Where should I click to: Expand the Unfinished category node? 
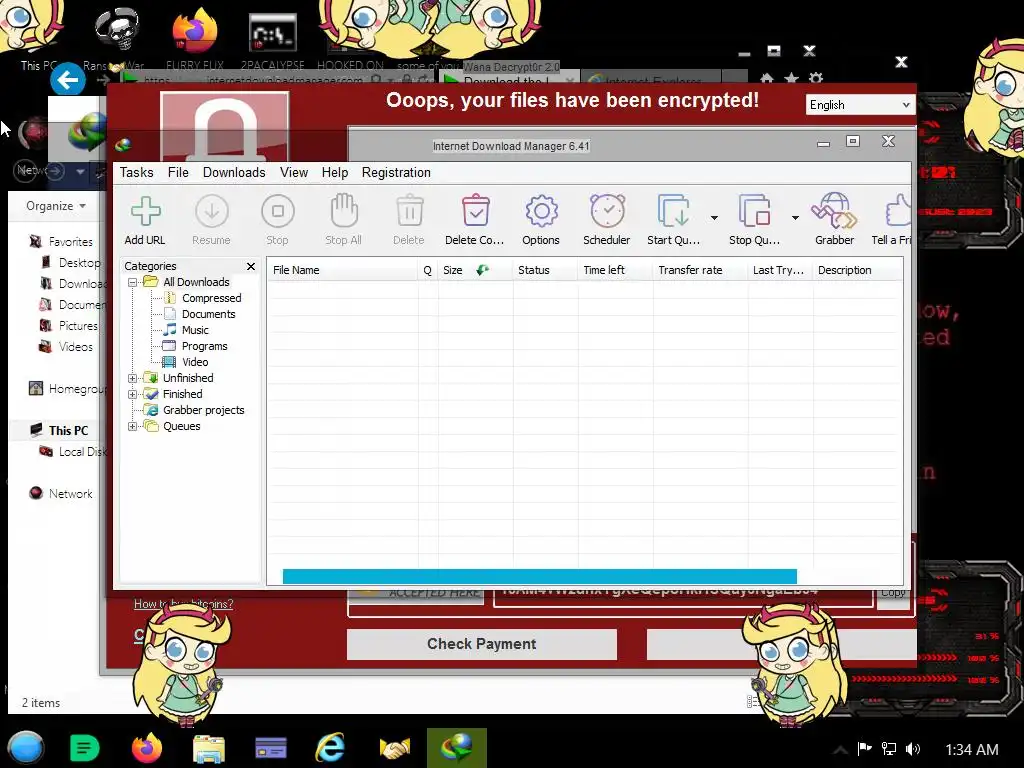point(133,378)
